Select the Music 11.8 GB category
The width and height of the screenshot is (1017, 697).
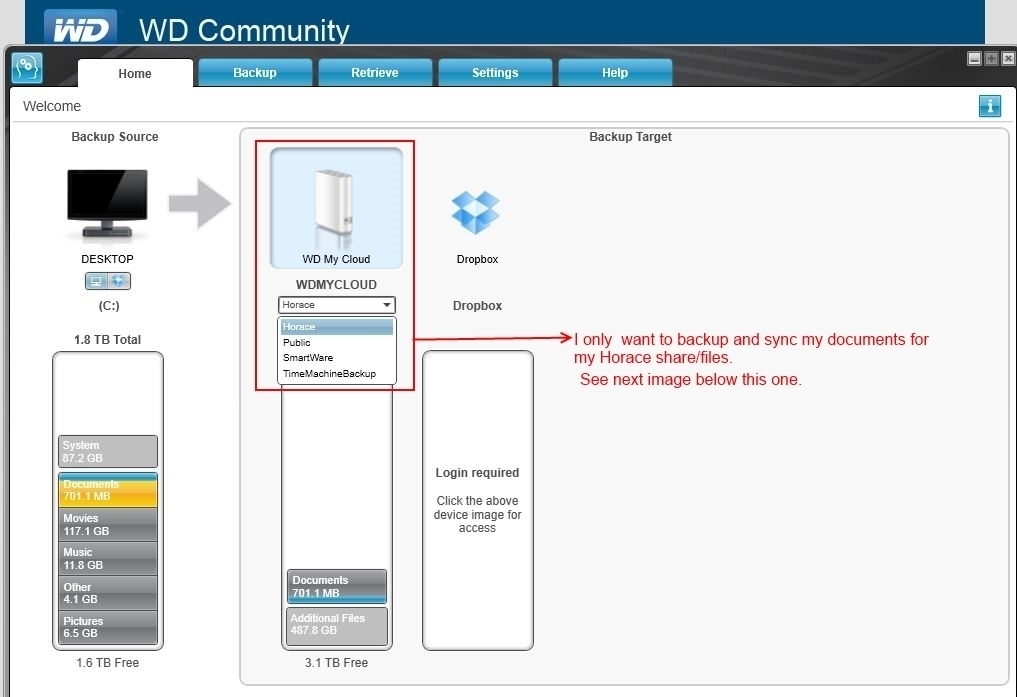click(108, 558)
